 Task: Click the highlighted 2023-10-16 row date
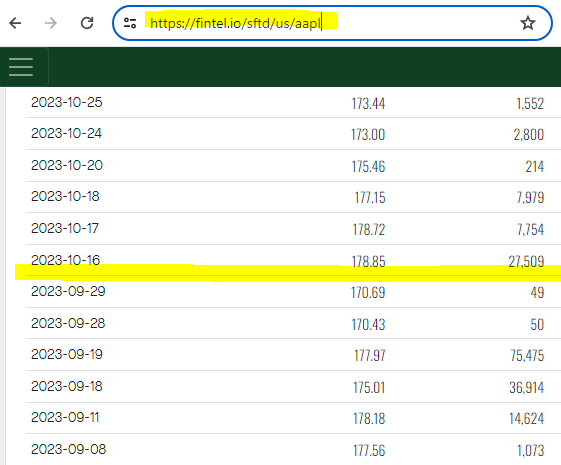[x=65, y=260]
